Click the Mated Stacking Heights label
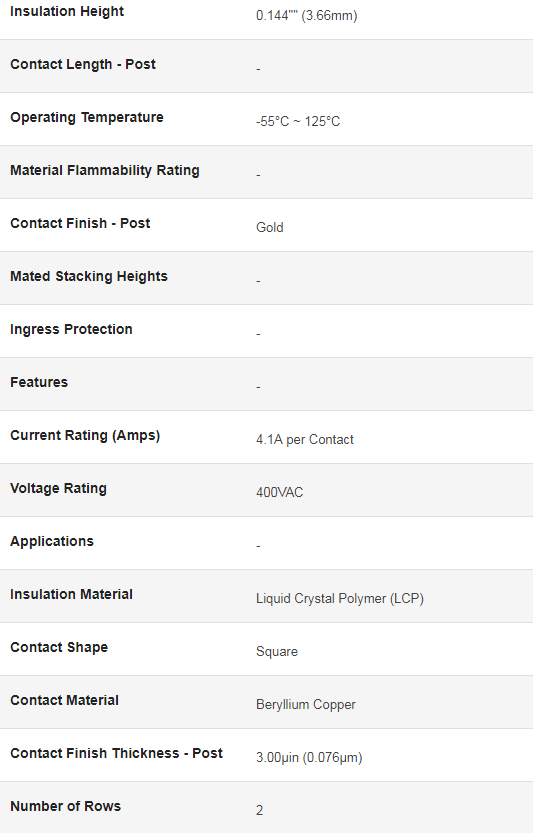The image size is (533, 833). (x=89, y=276)
